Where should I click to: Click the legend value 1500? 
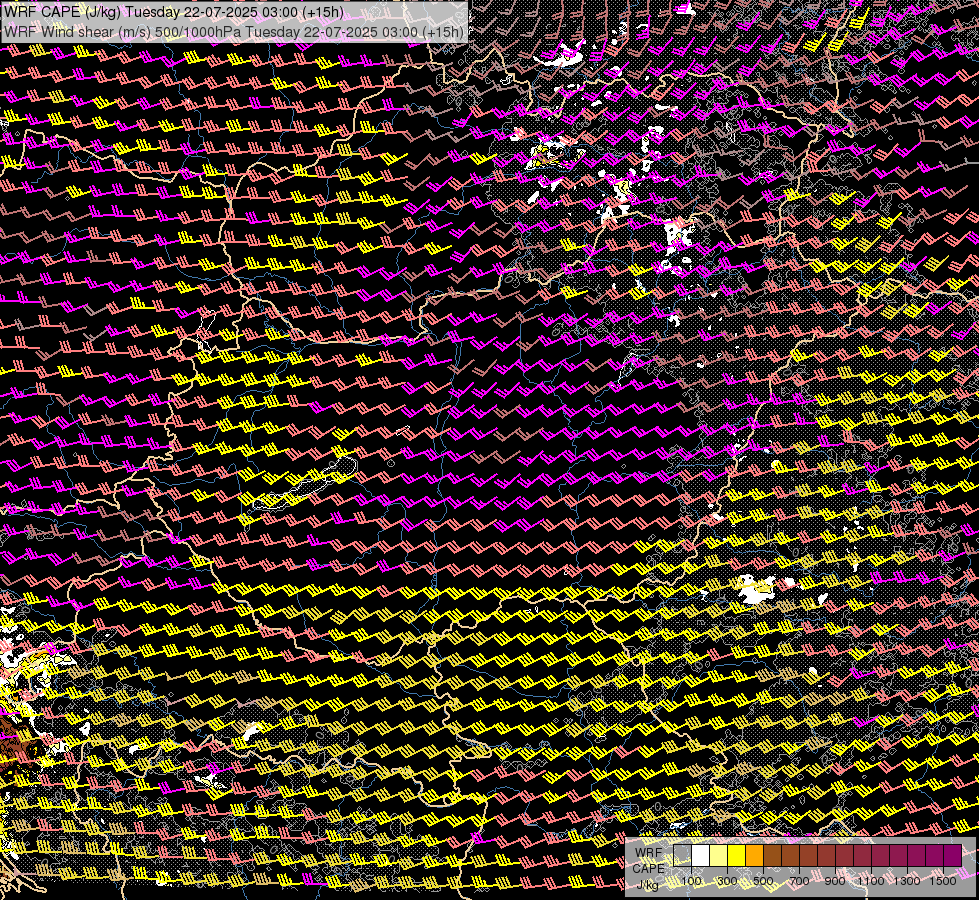tap(943, 881)
